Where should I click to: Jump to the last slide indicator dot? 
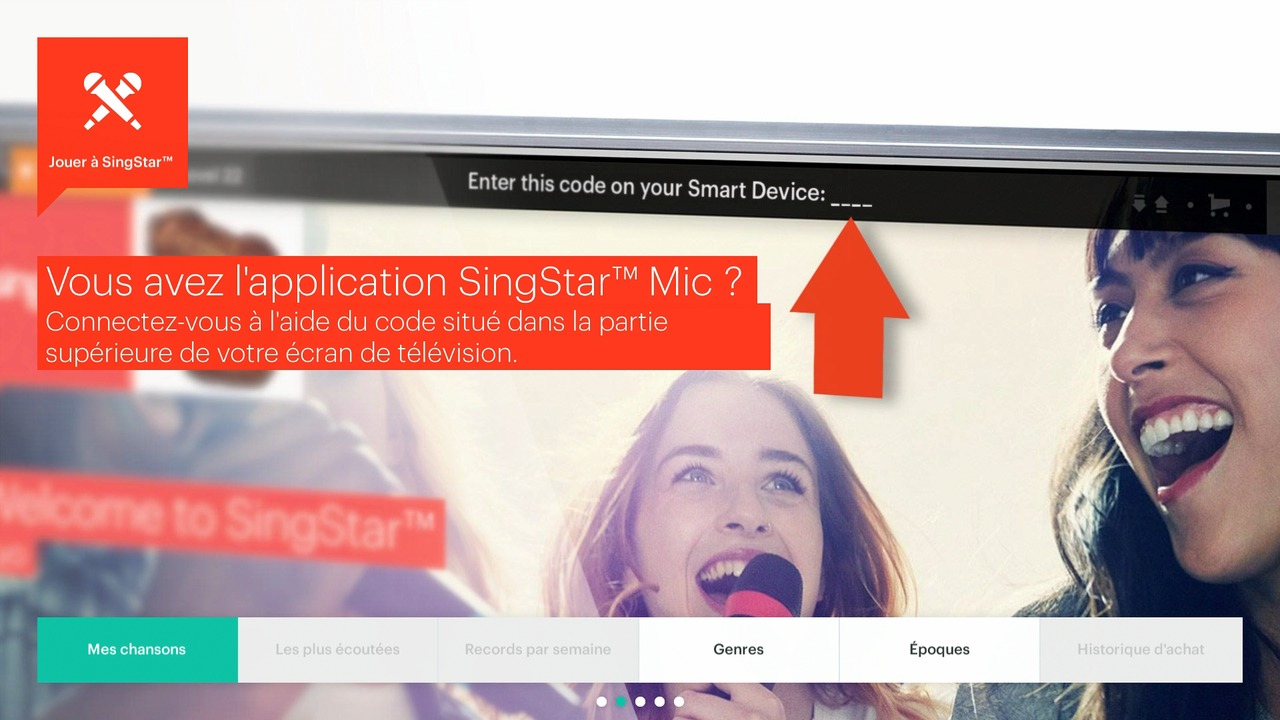(679, 702)
